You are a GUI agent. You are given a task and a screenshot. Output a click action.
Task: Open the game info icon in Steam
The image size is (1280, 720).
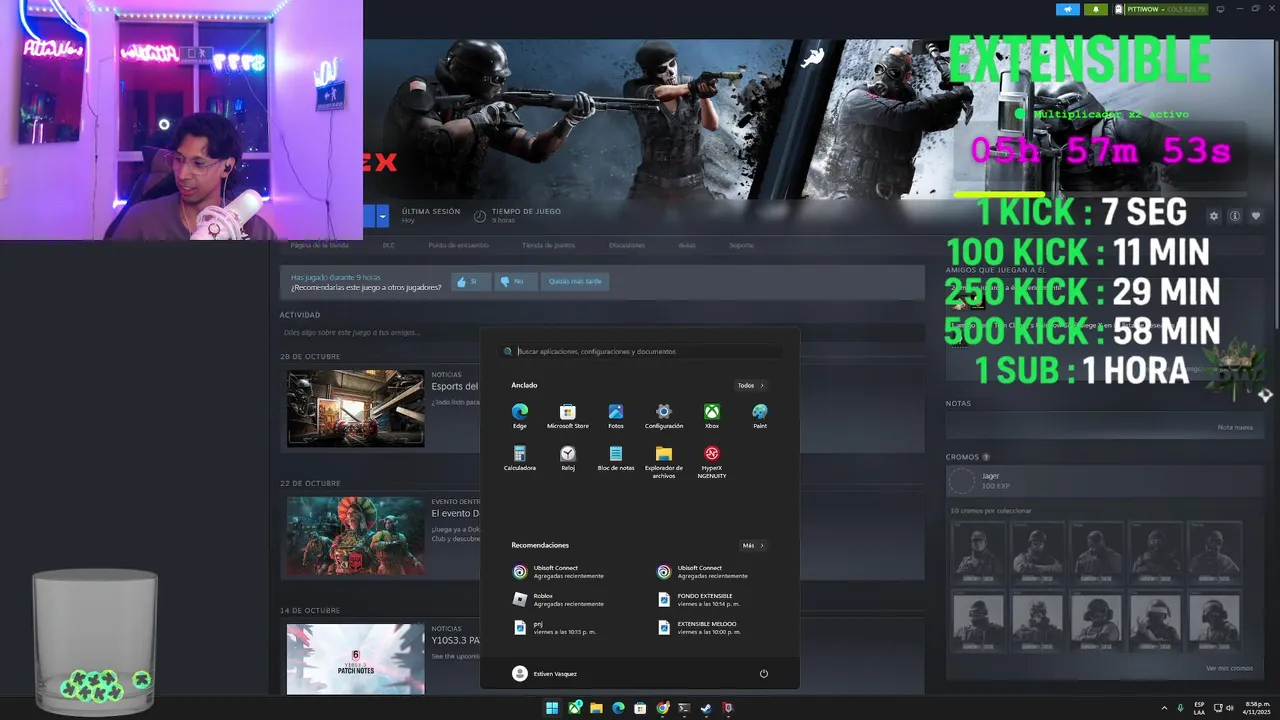1235,216
